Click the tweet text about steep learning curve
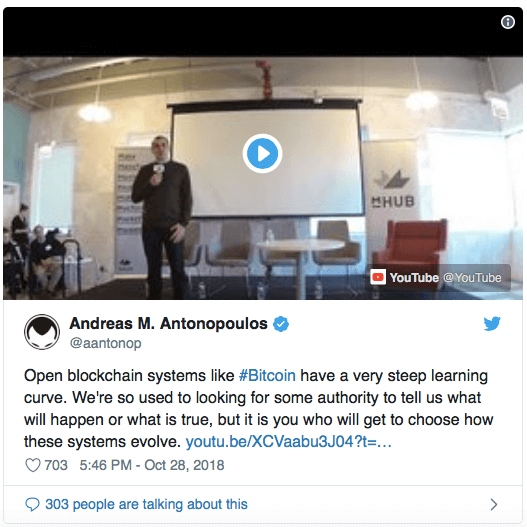Image resolution: width=527 pixels, height=527 pixels. click(x=258, y=408)
